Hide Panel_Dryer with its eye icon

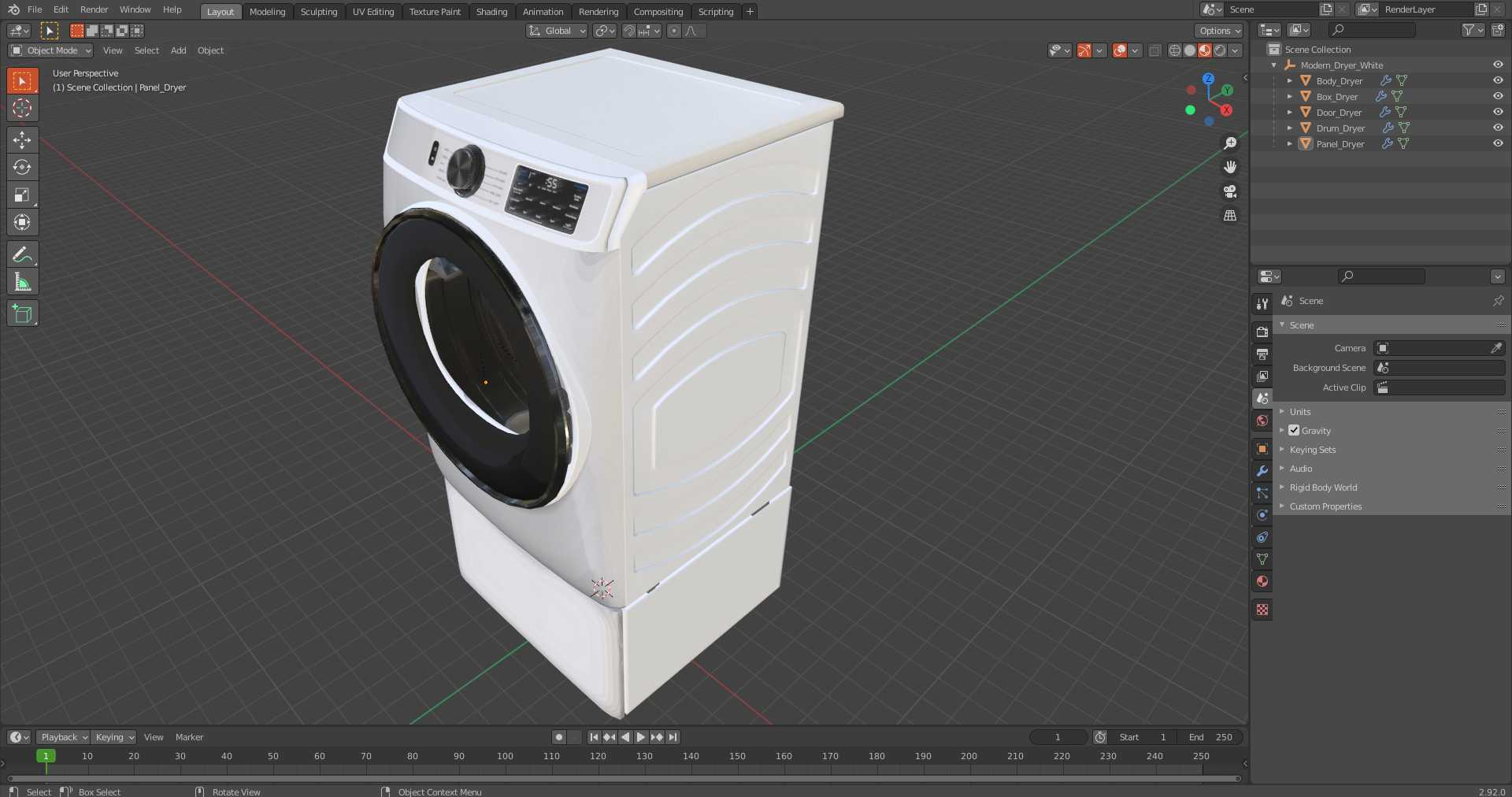point(1498,143)
